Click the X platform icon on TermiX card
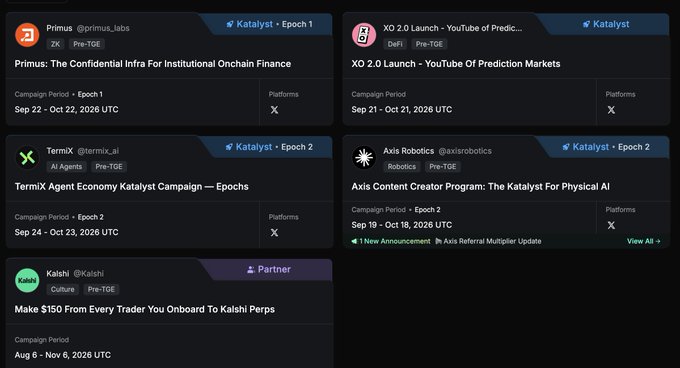The image size is (680, 368). (x=275, y=233)
